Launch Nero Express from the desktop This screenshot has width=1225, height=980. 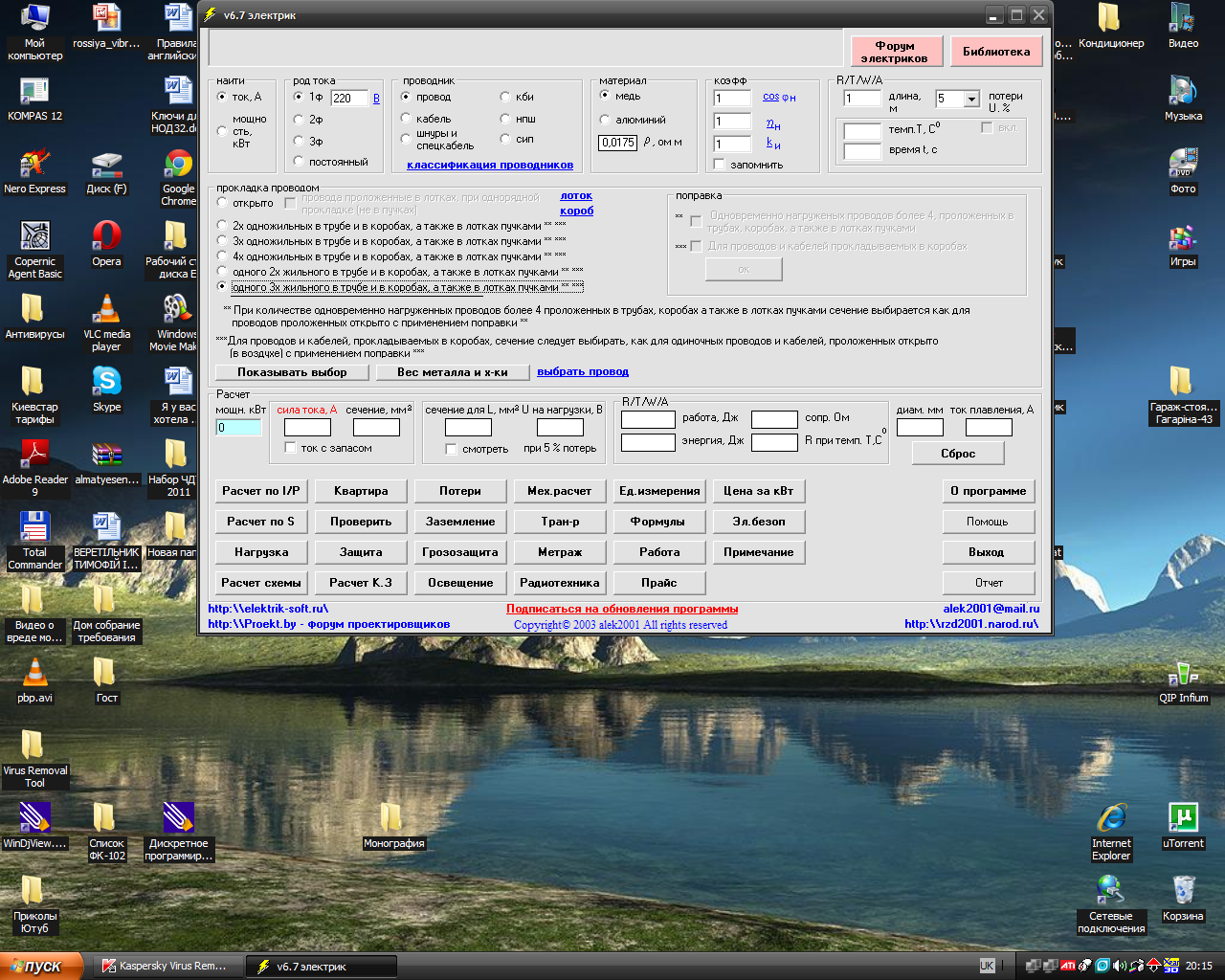[34, 165]
